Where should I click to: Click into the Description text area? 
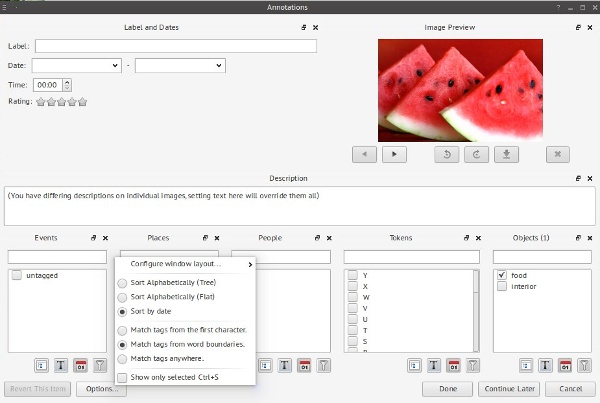tap(300, 206)
